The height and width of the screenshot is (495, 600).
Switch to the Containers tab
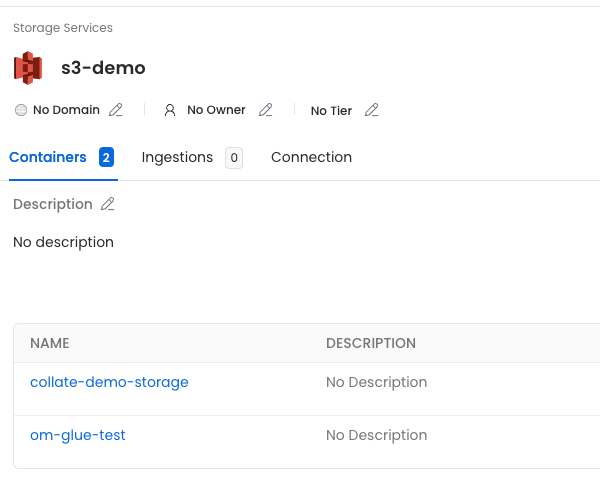click(48, 157)
